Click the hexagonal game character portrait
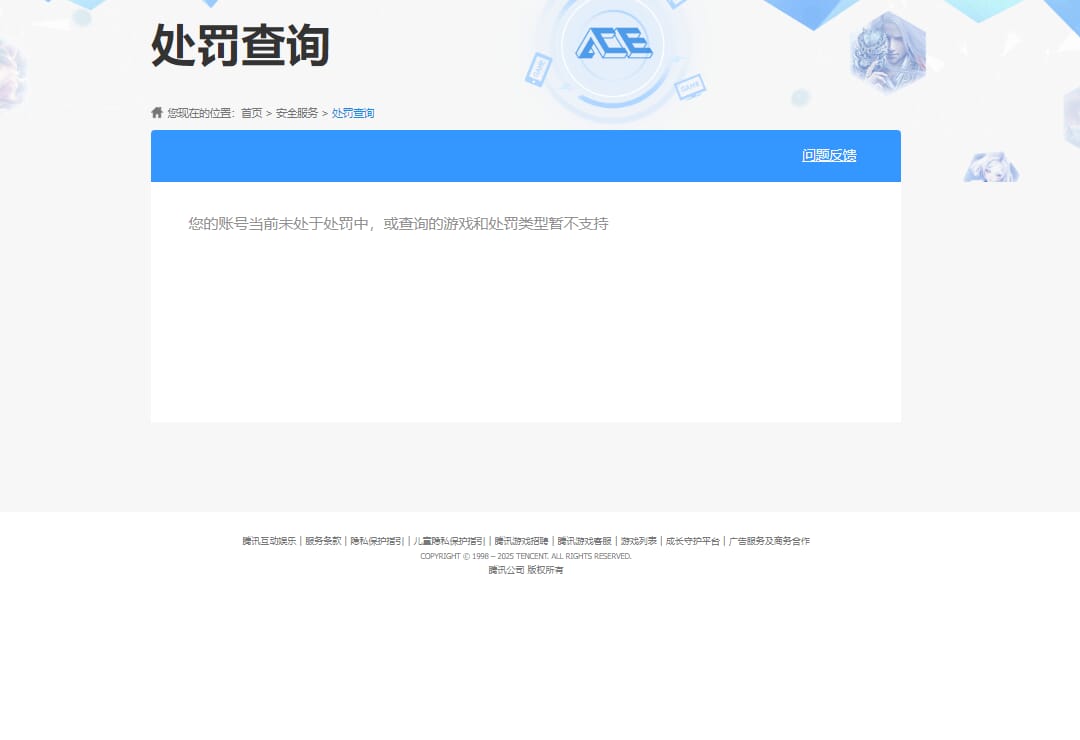 (x=887, y=52)
